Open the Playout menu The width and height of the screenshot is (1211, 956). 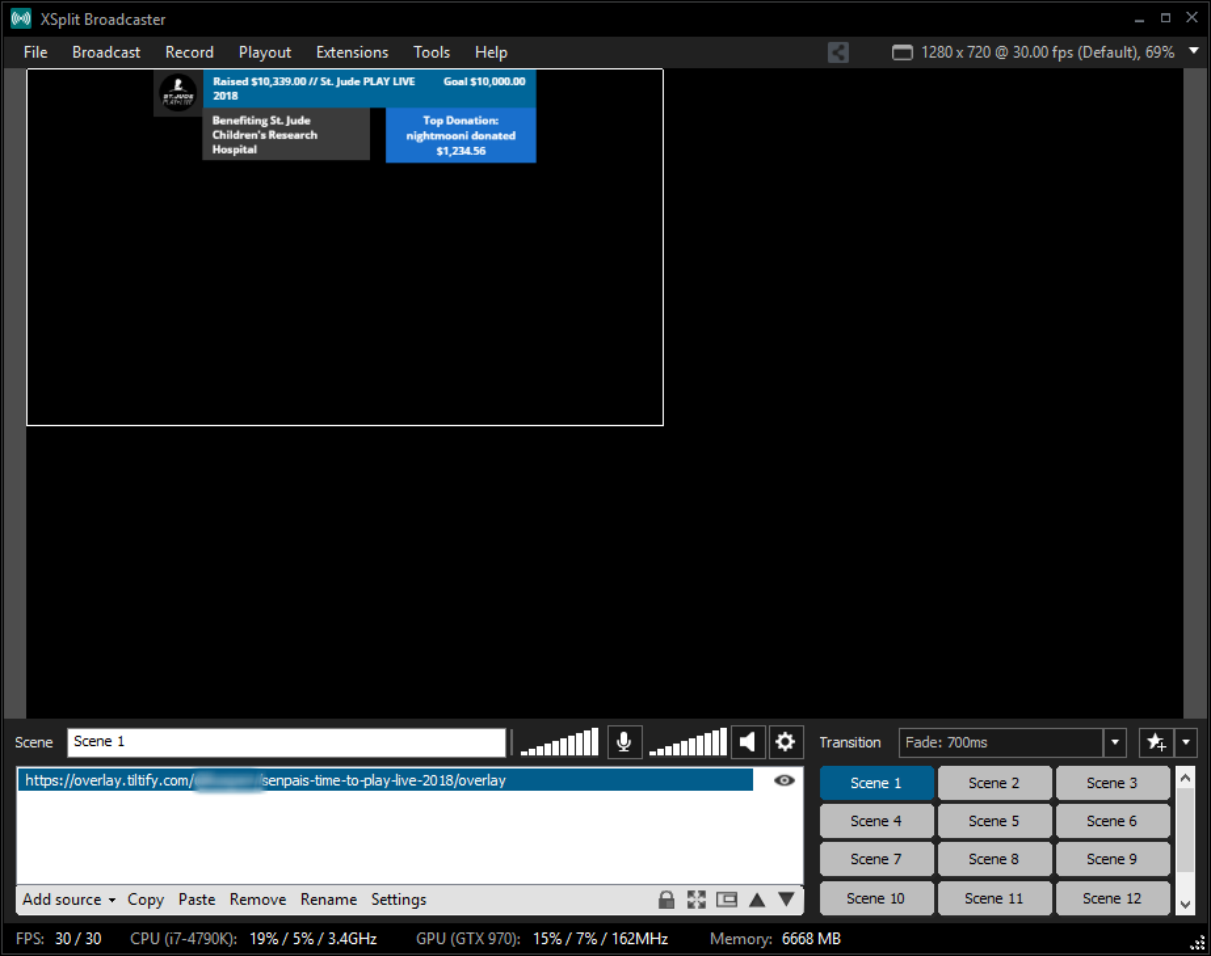[265, 52]
